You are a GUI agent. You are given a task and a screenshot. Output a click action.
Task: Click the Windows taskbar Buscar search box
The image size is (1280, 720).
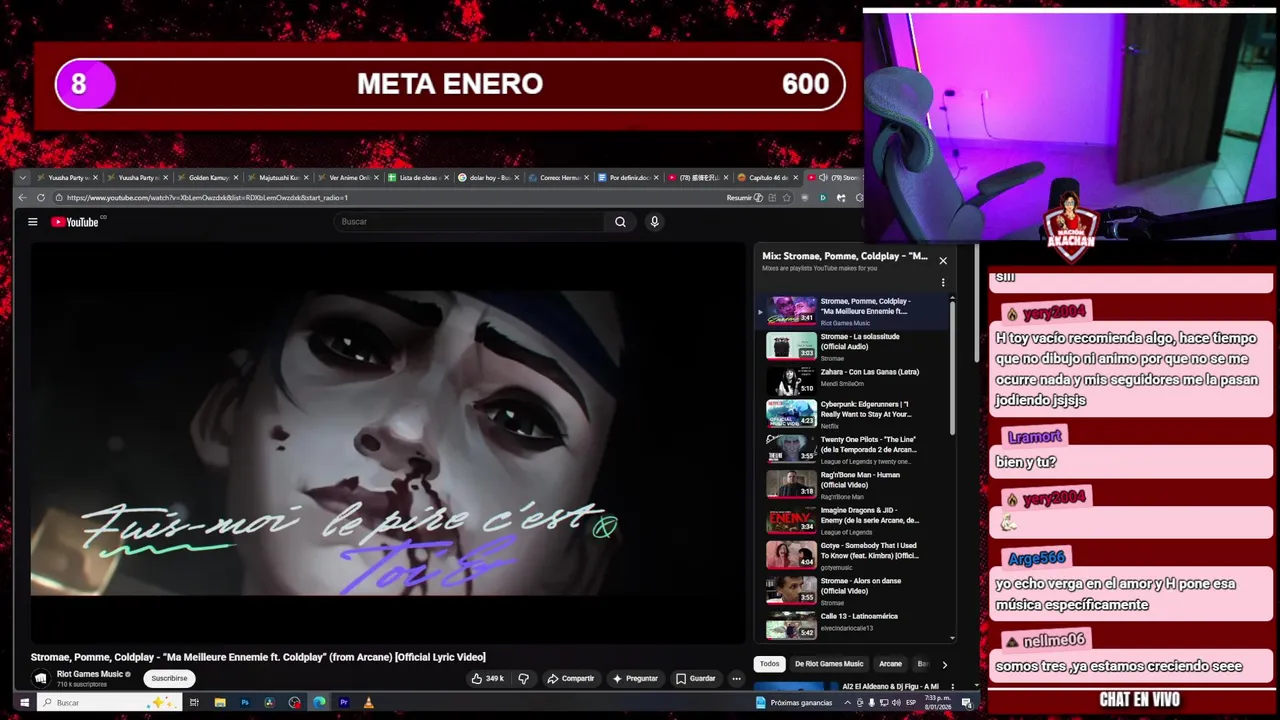(x=109, y=703)
